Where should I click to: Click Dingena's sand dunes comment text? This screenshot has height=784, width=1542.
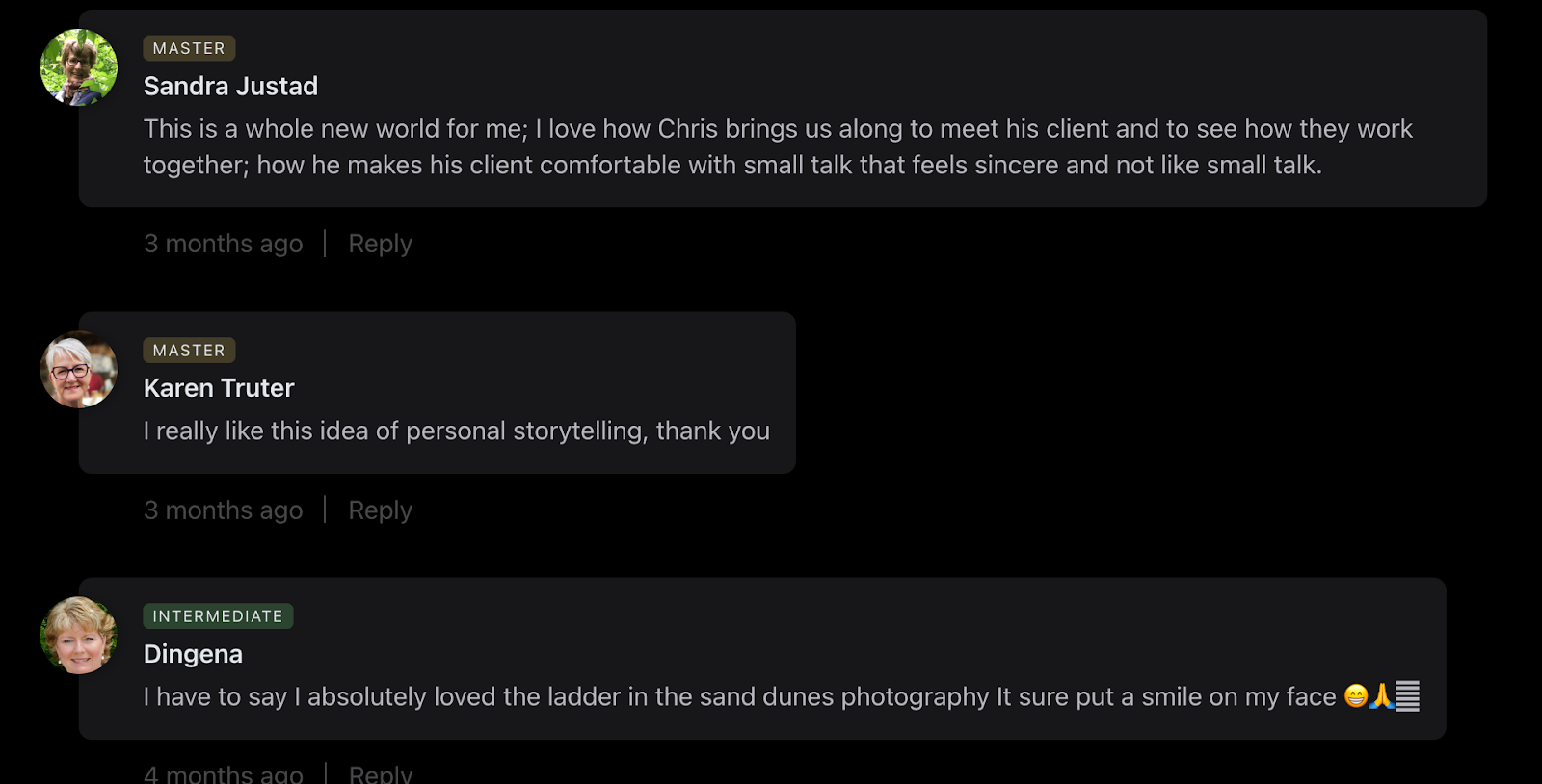click(739, 697)
